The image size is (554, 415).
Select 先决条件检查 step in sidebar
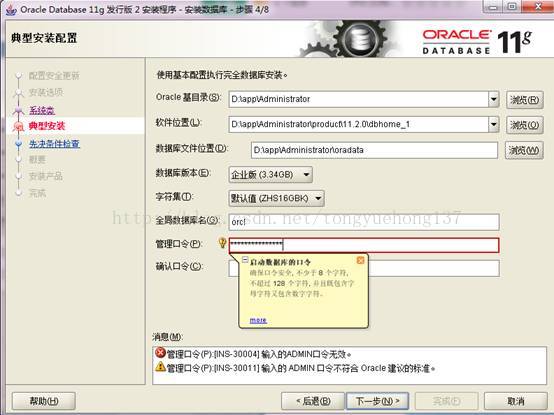(x=54, y=144)
